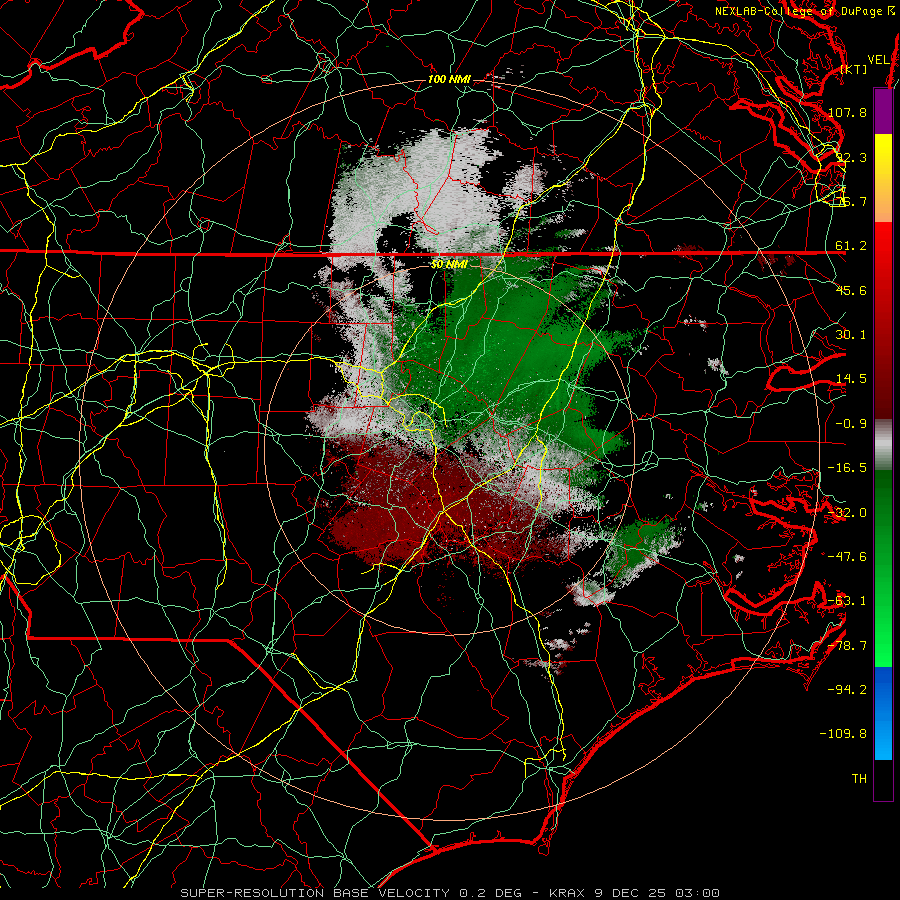Click the -94.2 legend value
The image size is (900, 900).
(x=847, y=690)
